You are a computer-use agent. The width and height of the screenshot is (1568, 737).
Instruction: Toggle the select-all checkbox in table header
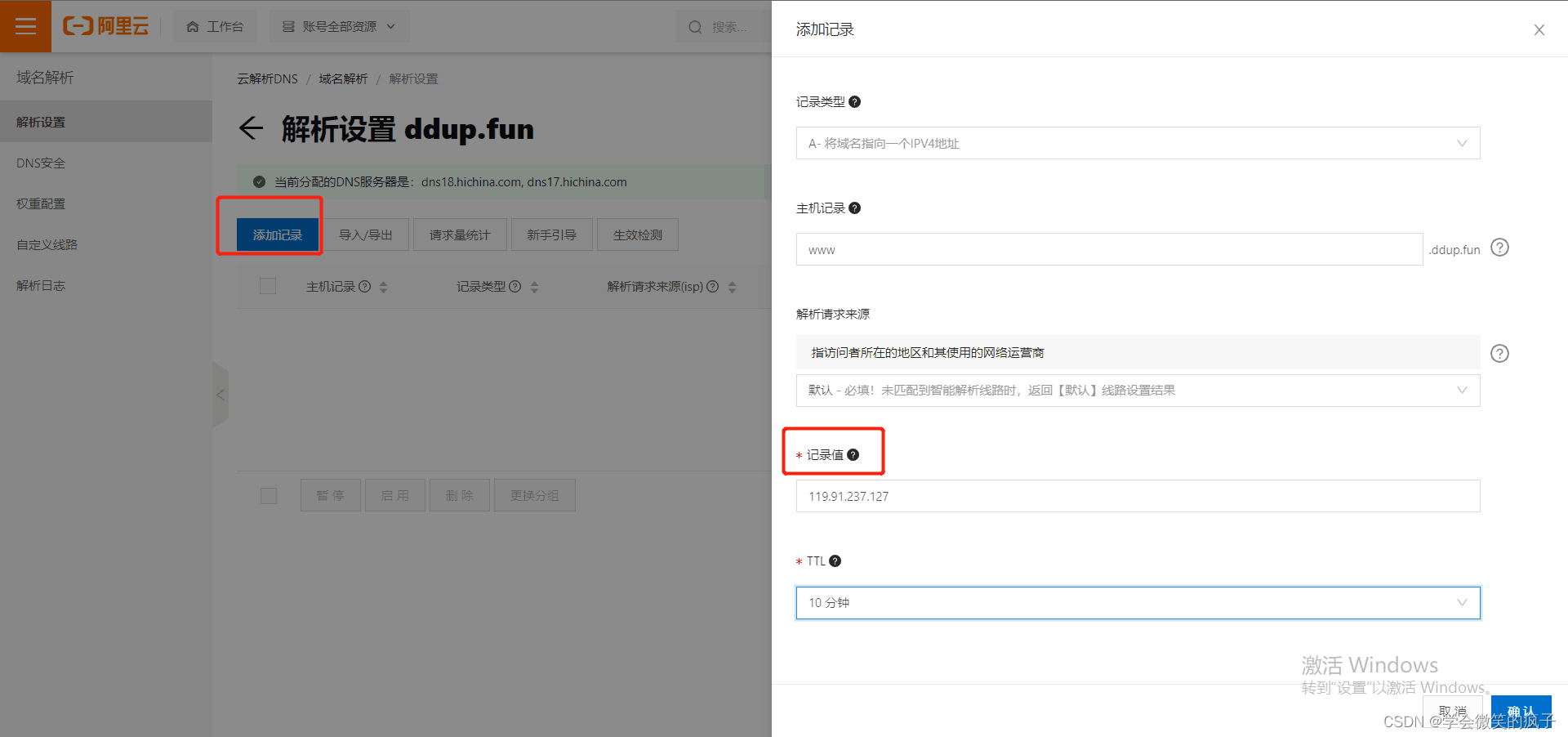click(x=268, y=286)
